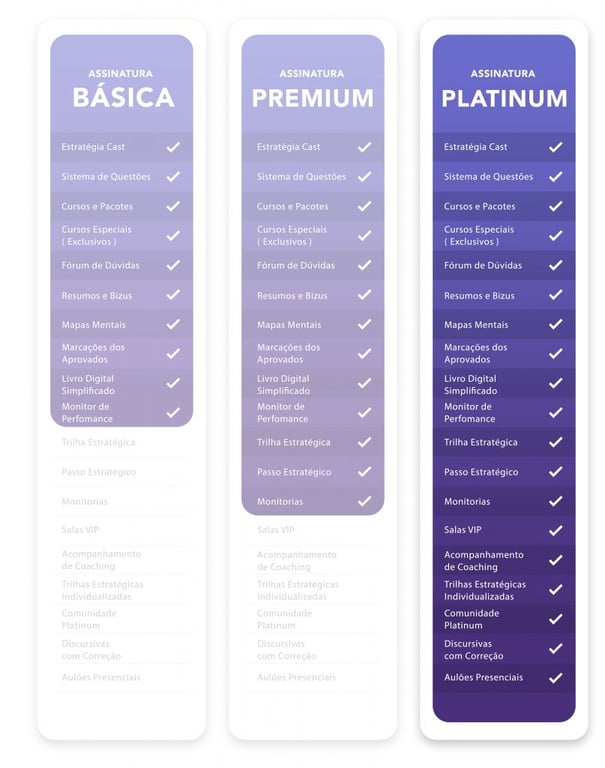Click the Premium Trilha Estratégica checkmark

pos(364,442)
